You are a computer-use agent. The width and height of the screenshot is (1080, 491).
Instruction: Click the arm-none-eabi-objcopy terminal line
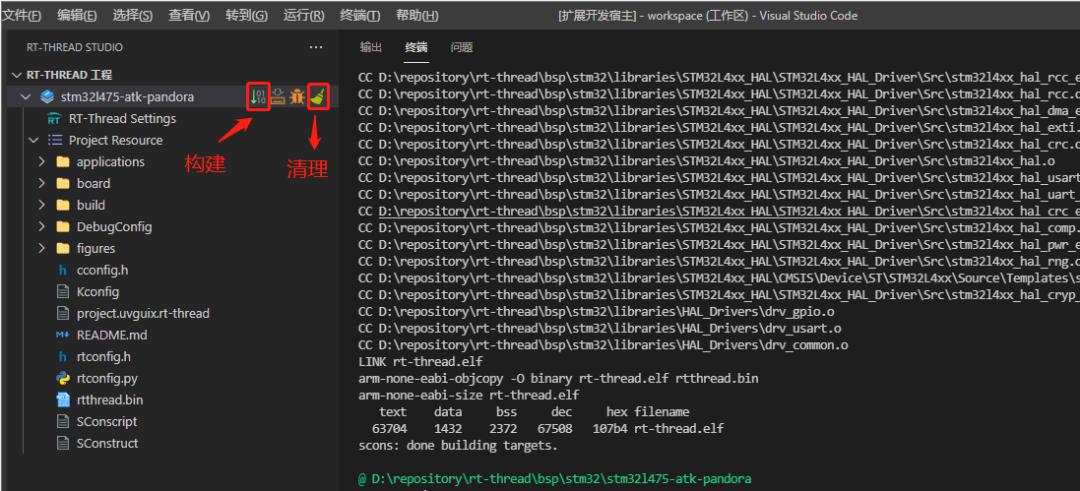point(558,378)
